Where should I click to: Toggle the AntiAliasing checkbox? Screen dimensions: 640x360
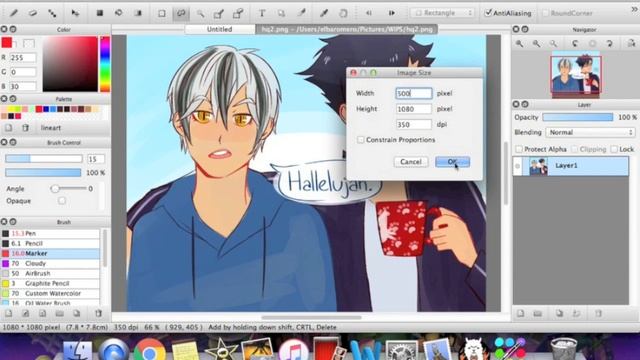click(488, 13)
